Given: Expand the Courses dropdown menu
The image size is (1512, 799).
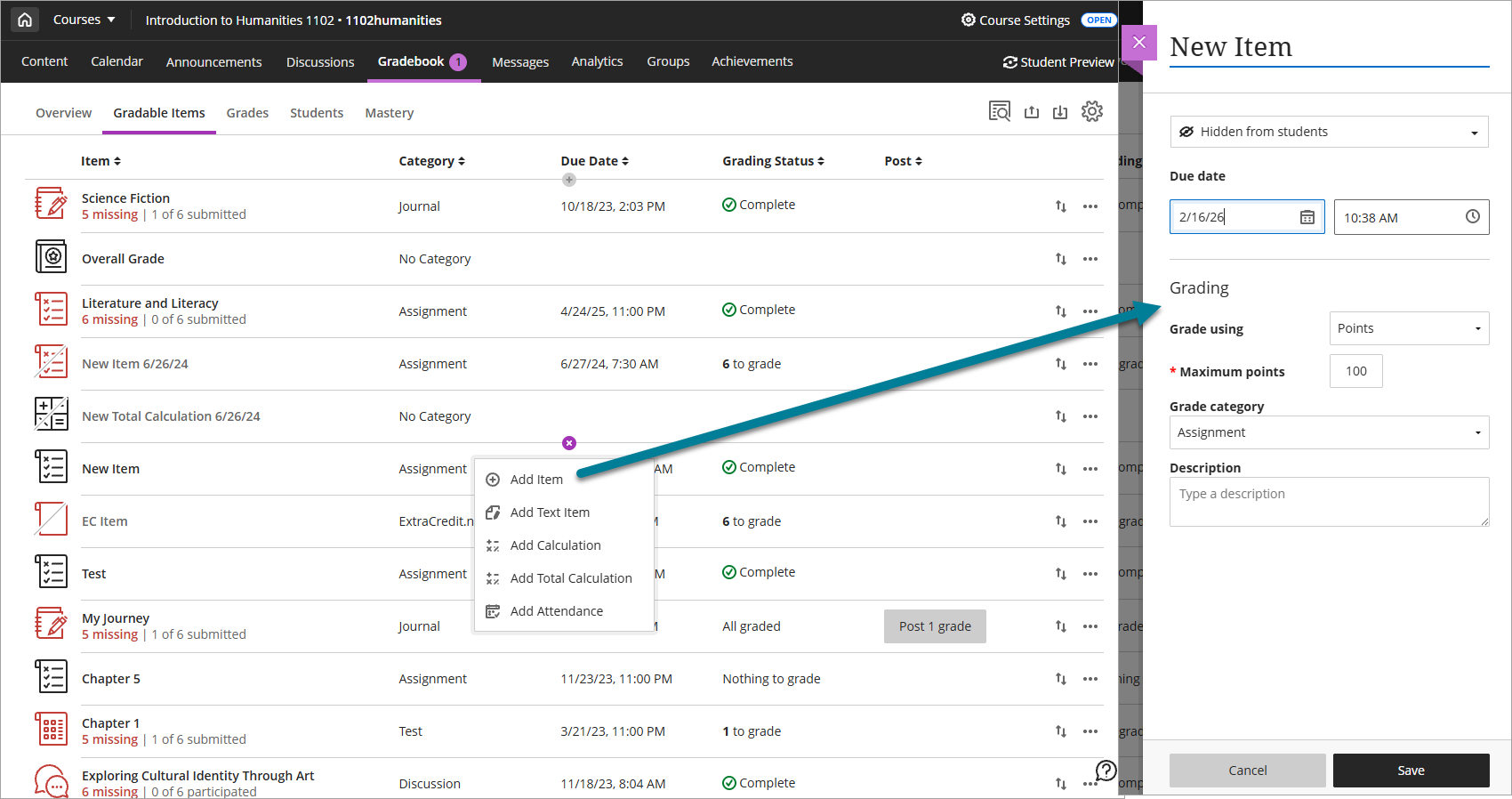Looking at the screenshot, I should 84,20.
